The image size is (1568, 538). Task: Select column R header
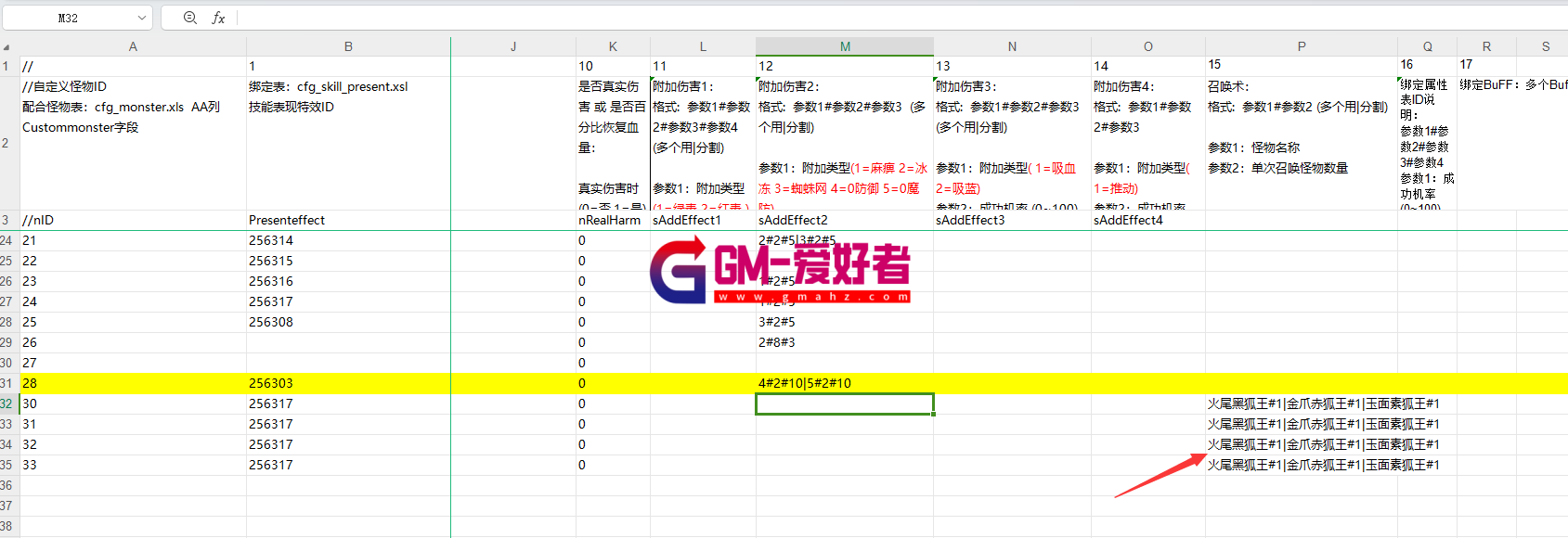(x=1486, y=46)
